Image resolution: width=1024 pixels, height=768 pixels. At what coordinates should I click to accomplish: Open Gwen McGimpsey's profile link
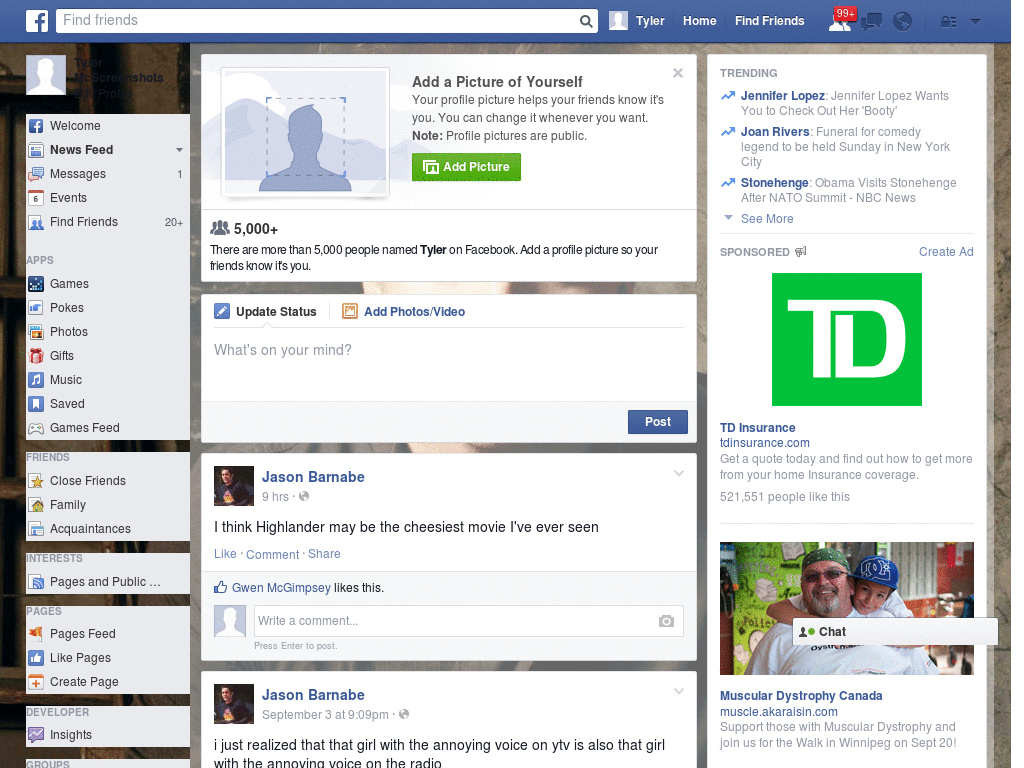(281, 588)
